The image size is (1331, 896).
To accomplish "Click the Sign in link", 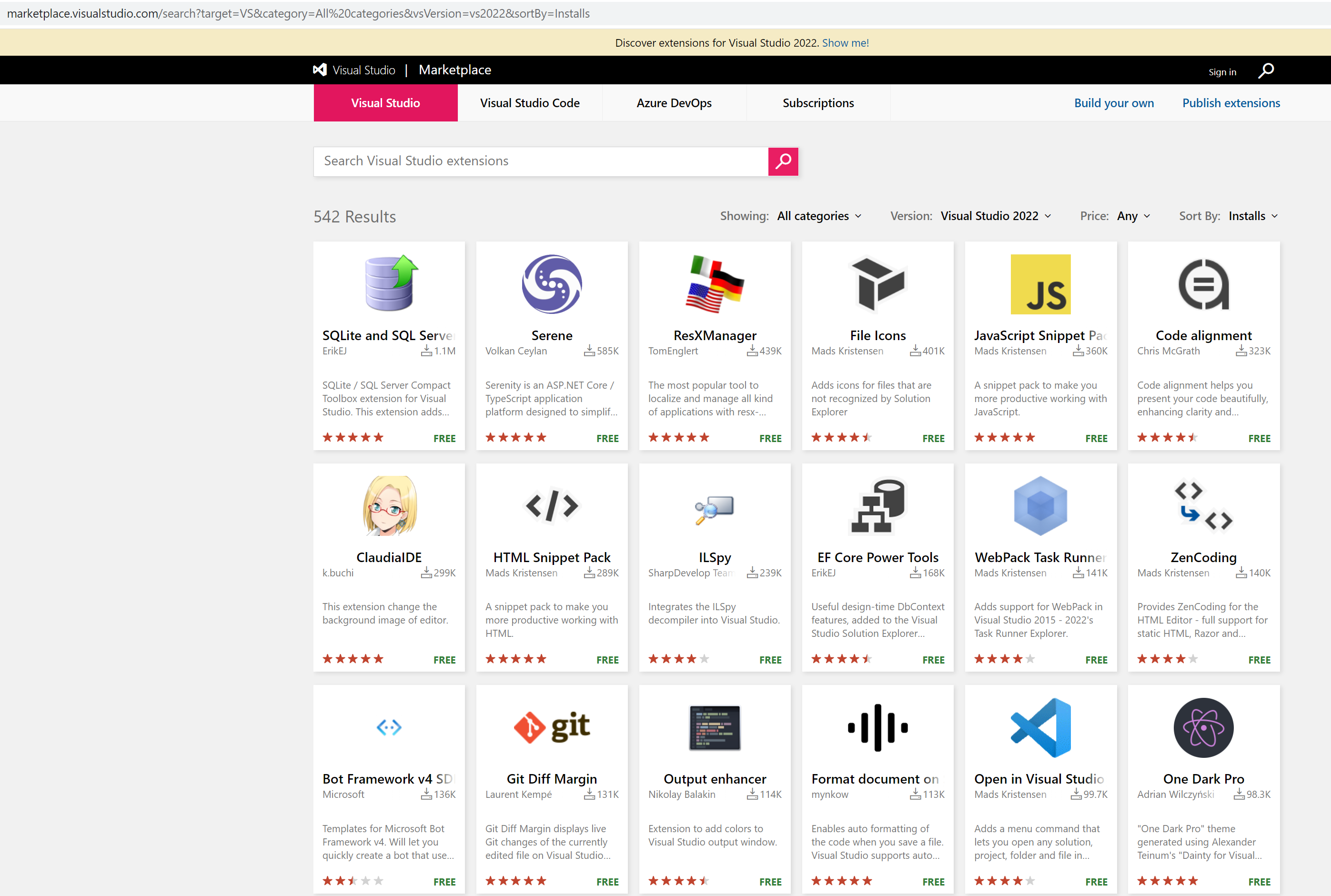I will [1222, 72].
